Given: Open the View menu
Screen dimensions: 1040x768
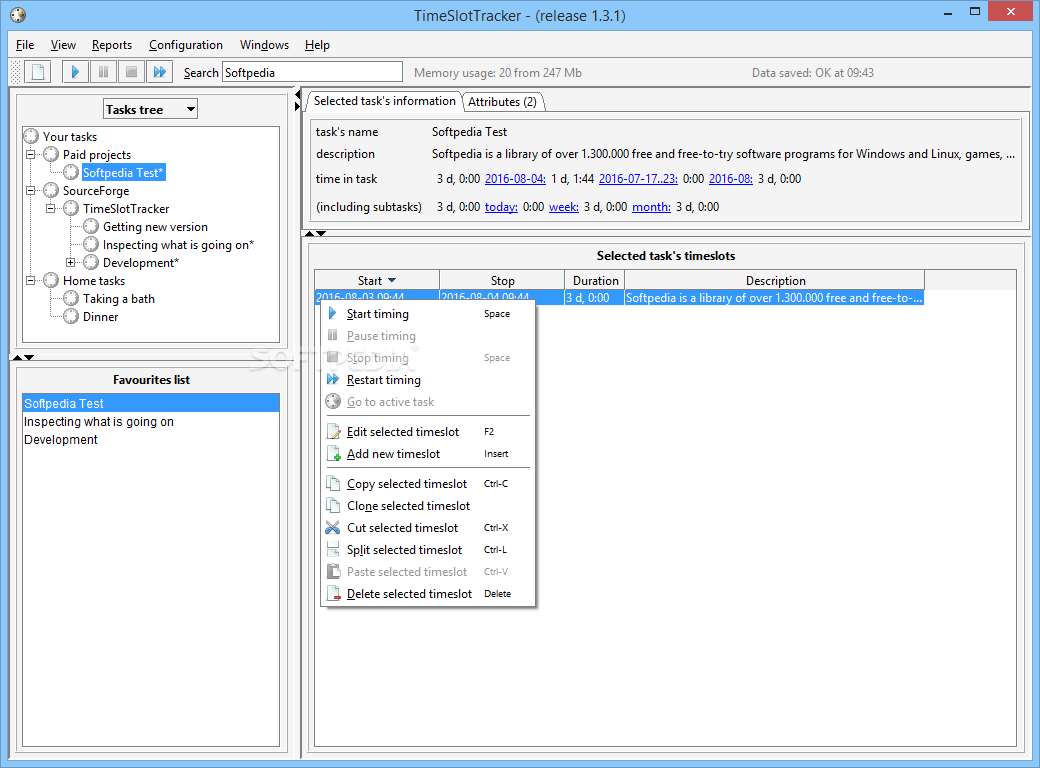Looking at the screenshot, I should tap(63, 44).
